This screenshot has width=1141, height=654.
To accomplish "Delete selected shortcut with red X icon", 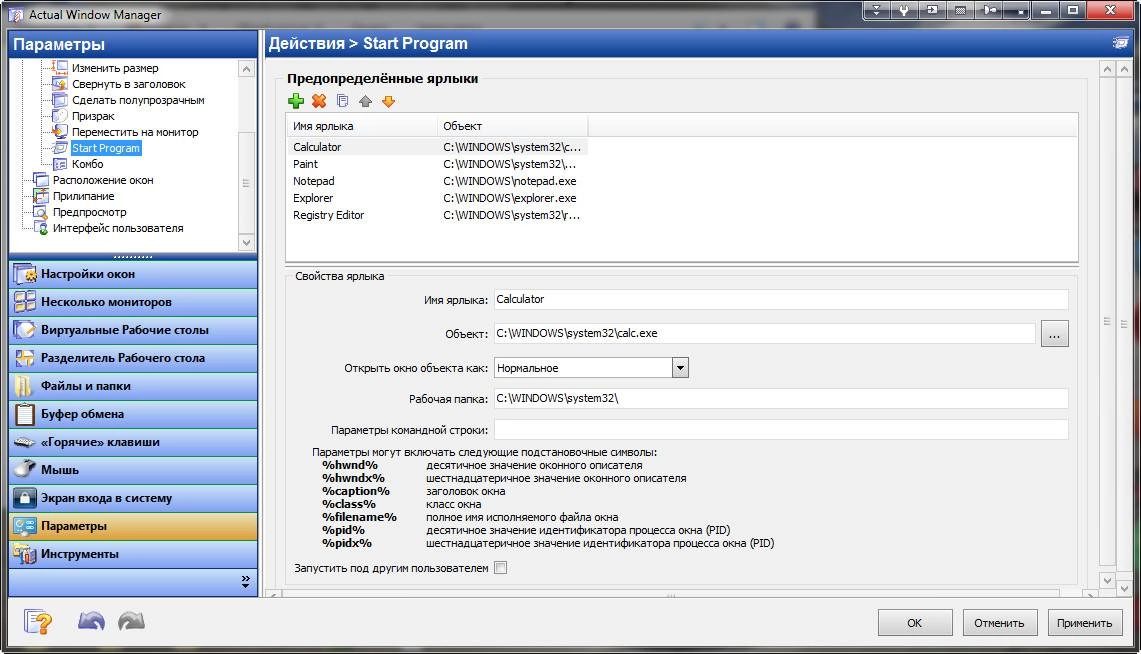I will pyautogui.click(x=319, y=101).
